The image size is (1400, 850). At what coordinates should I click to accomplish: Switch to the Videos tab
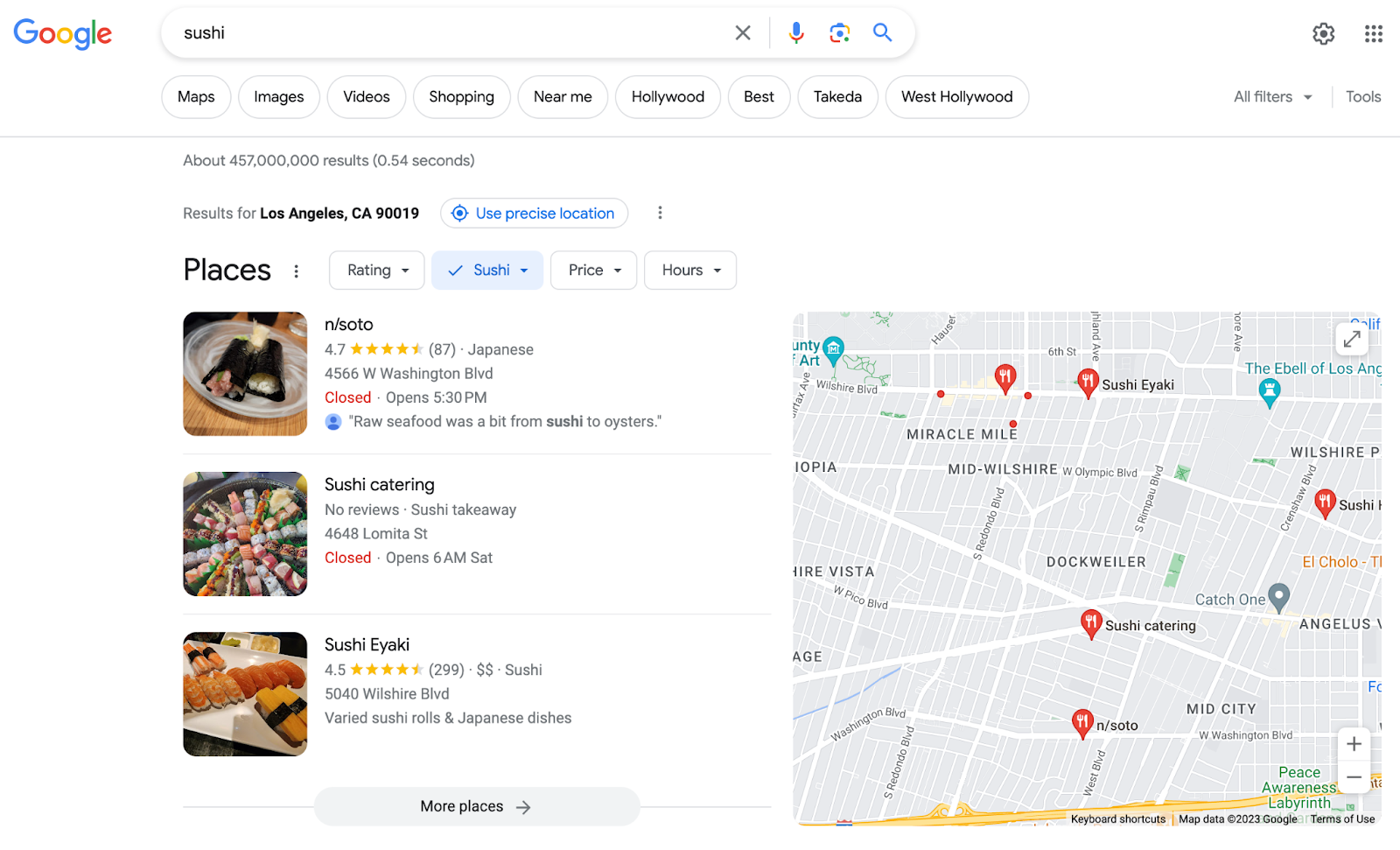click(367, 97)
